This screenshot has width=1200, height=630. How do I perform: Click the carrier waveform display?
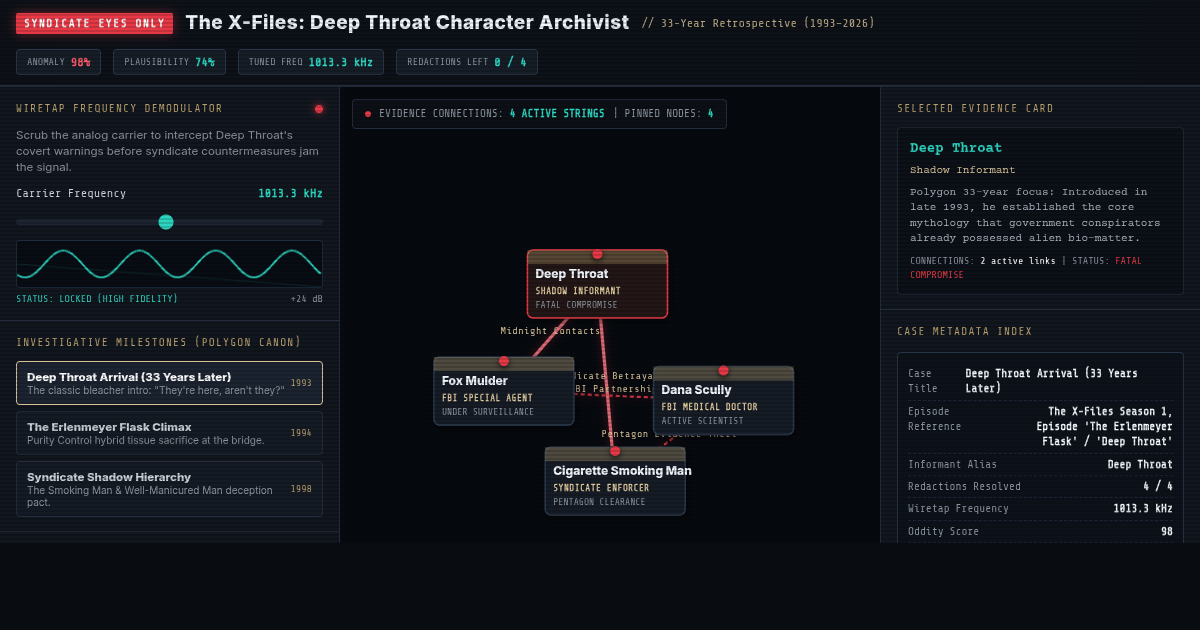click(169, 264)
